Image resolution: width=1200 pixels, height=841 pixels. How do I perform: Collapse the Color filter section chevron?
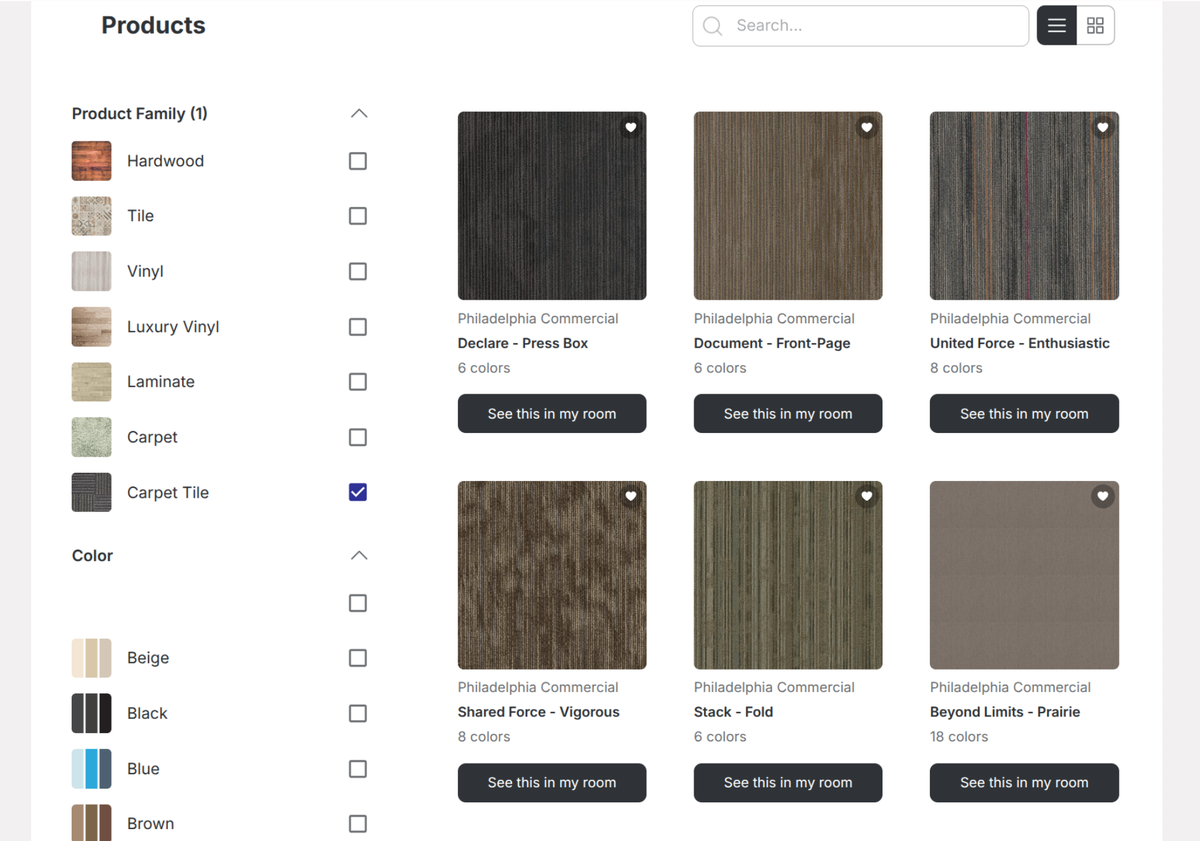[x=359, y=556]
